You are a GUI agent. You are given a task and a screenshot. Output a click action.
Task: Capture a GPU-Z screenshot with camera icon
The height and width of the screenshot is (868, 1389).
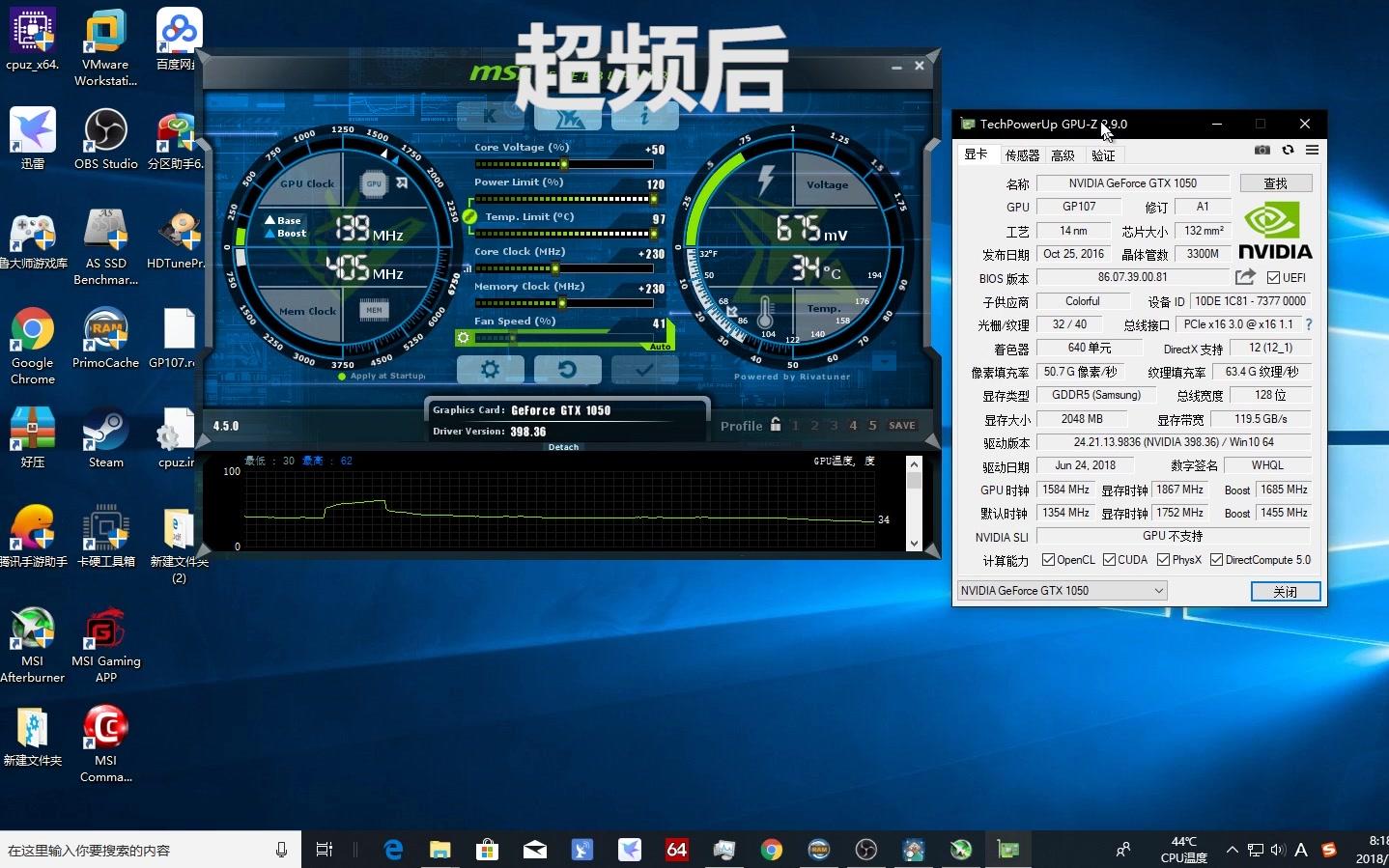pyautogui.click(x=1261, y=151)
